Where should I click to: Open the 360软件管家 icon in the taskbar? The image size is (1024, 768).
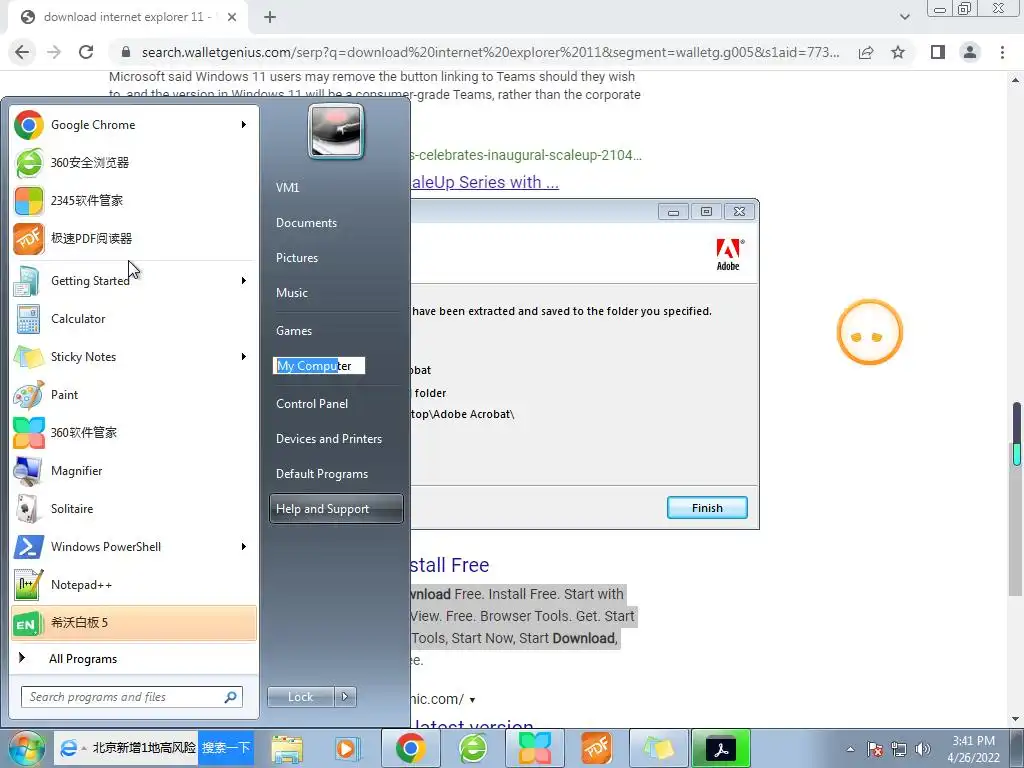point(535,748)
